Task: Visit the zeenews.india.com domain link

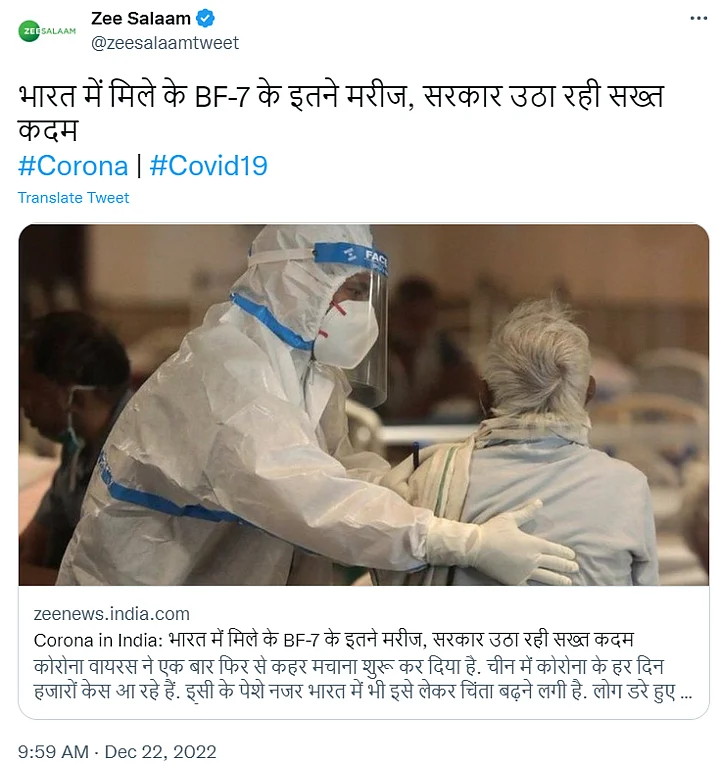Action: coord(111,614)
